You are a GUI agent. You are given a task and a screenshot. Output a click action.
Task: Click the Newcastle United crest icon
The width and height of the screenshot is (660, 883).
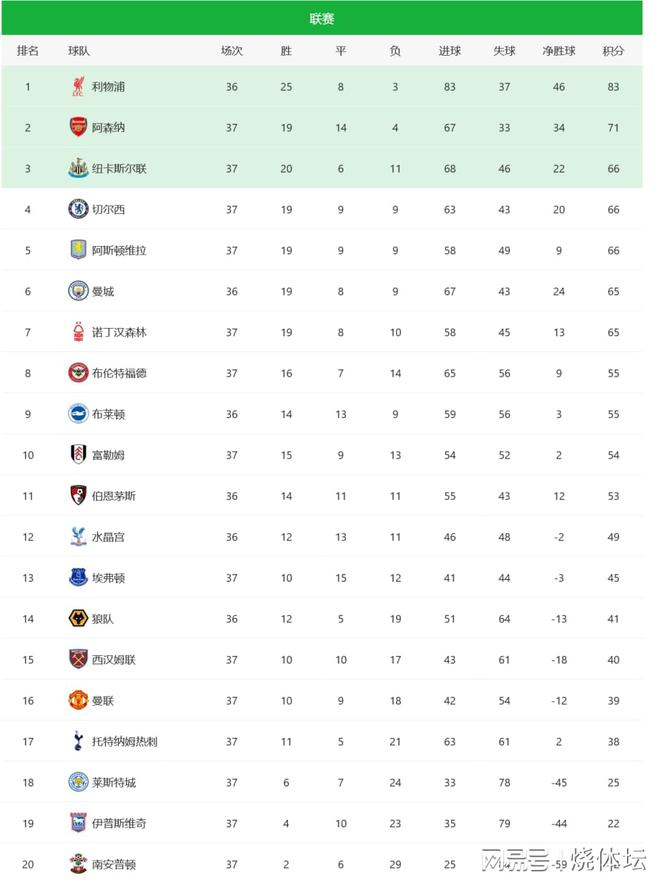point(77,169)
